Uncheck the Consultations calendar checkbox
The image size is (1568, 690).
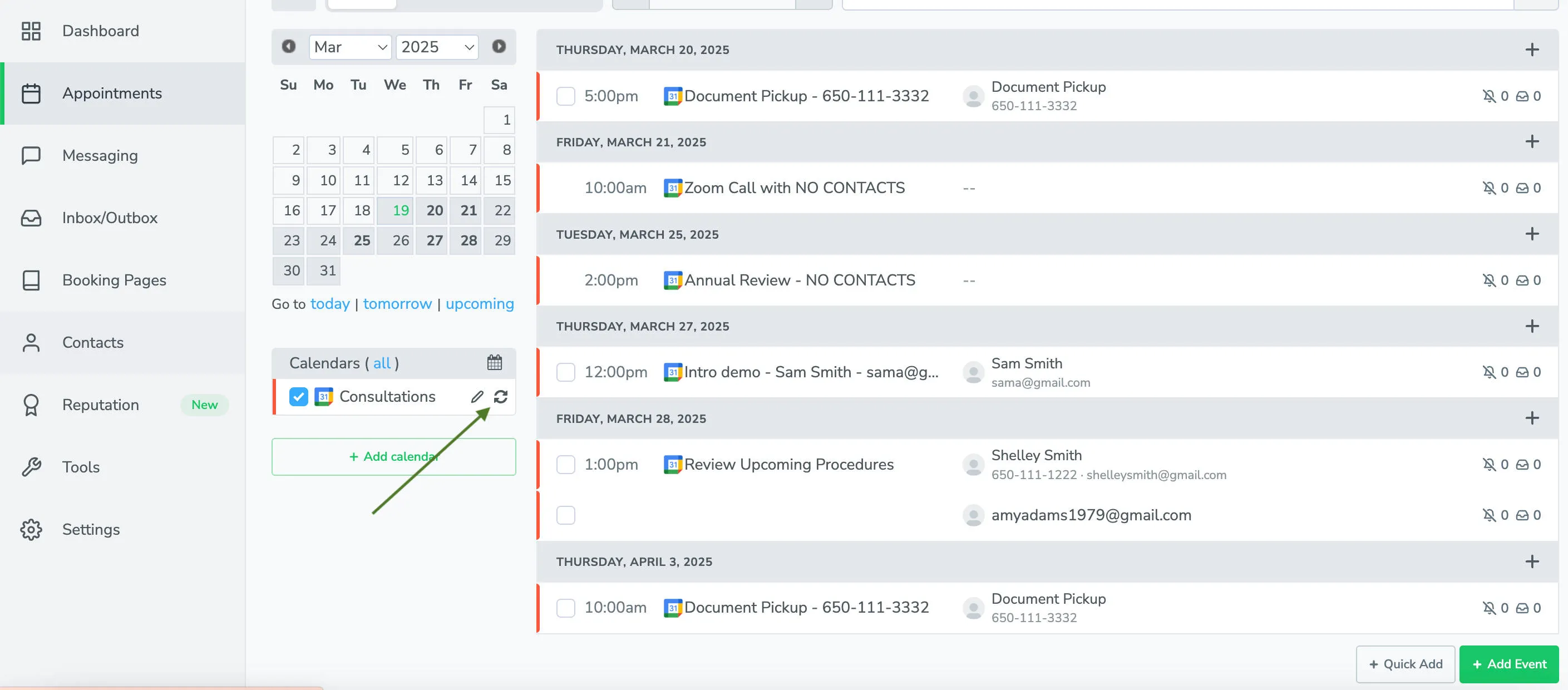point(298,397)
